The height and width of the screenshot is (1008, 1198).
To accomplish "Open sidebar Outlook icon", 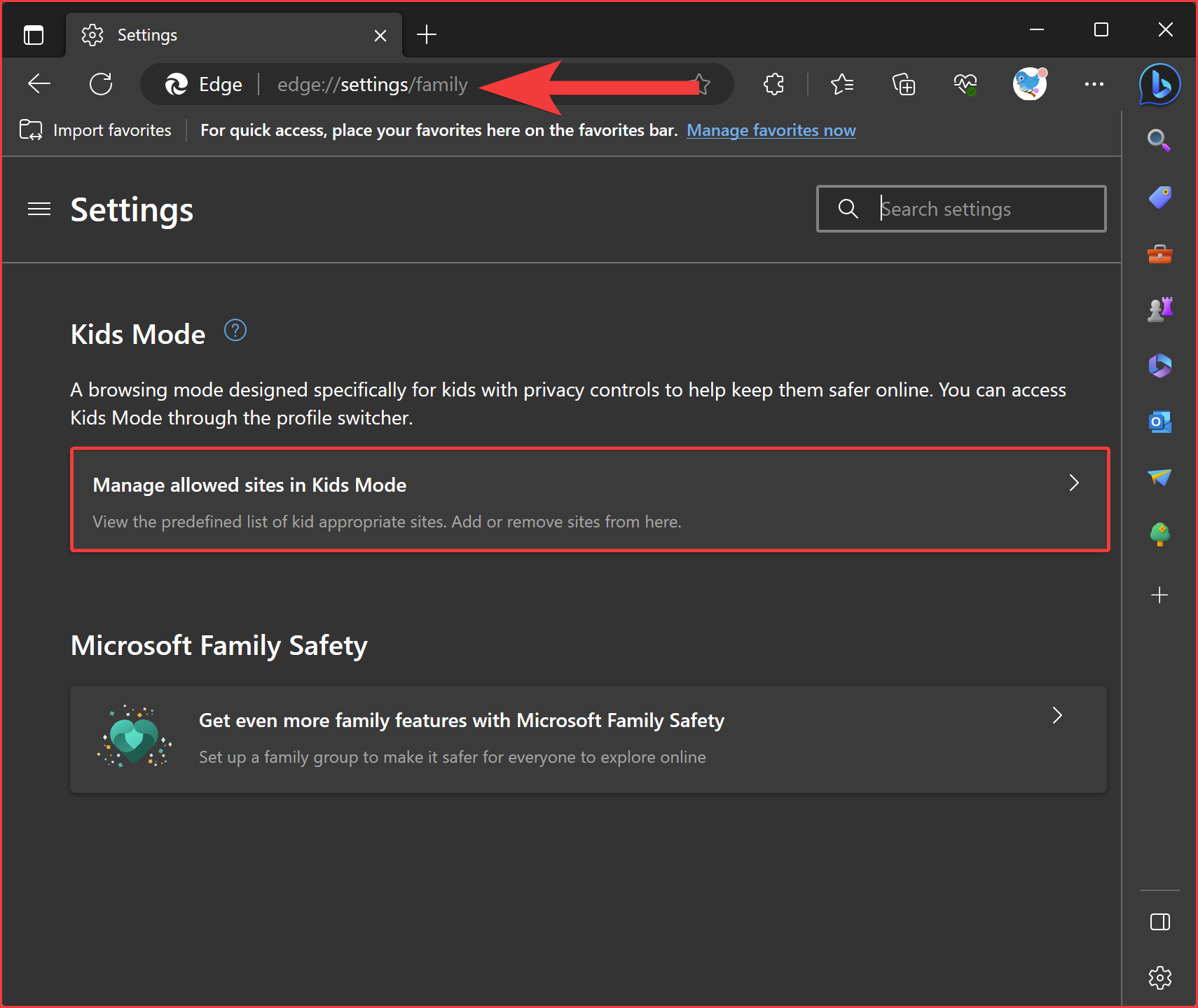I will pos(1159,422).
